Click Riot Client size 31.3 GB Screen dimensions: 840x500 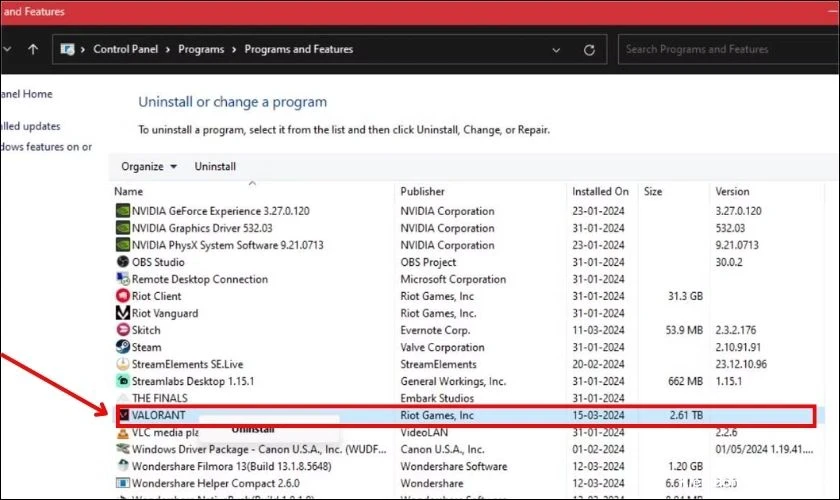[x=685, y=296]
